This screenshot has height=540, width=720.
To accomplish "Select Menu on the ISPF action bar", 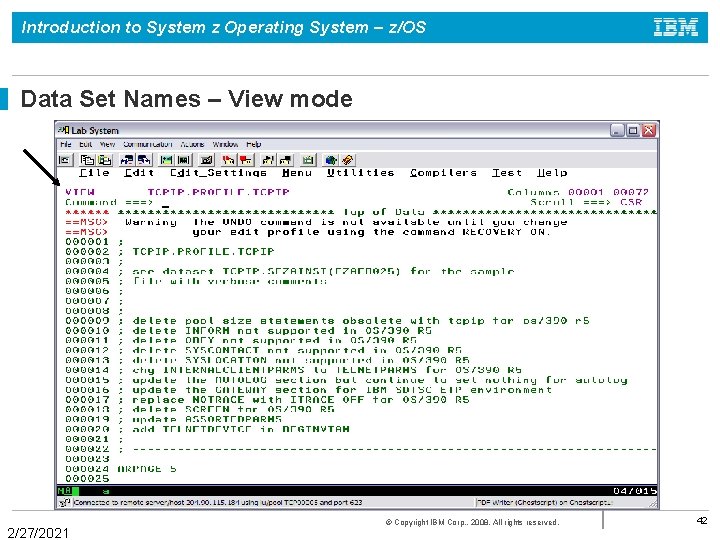I will (x=297, y=173).
